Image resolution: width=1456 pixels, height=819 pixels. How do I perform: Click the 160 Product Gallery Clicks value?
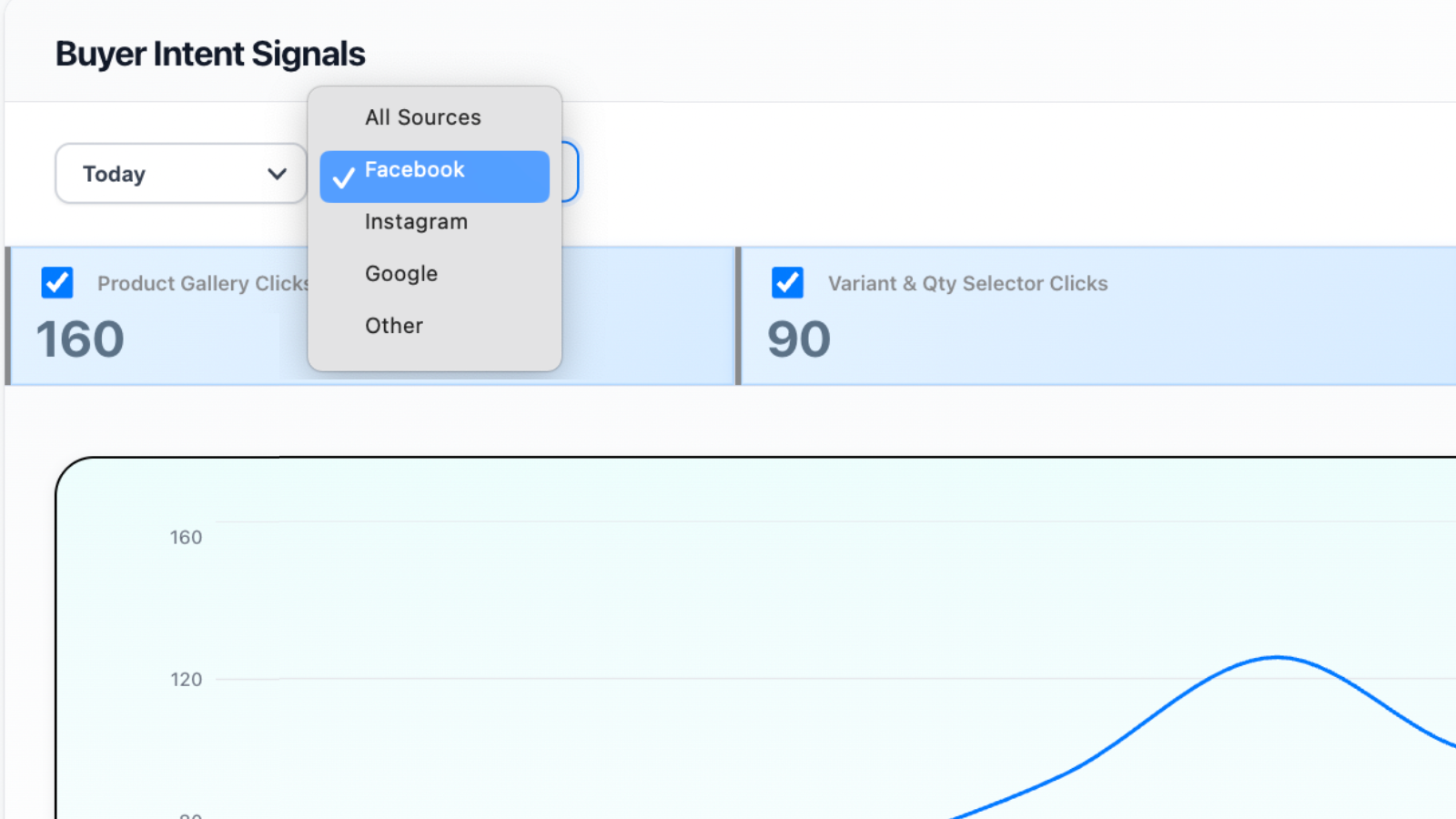click(80, 339)
